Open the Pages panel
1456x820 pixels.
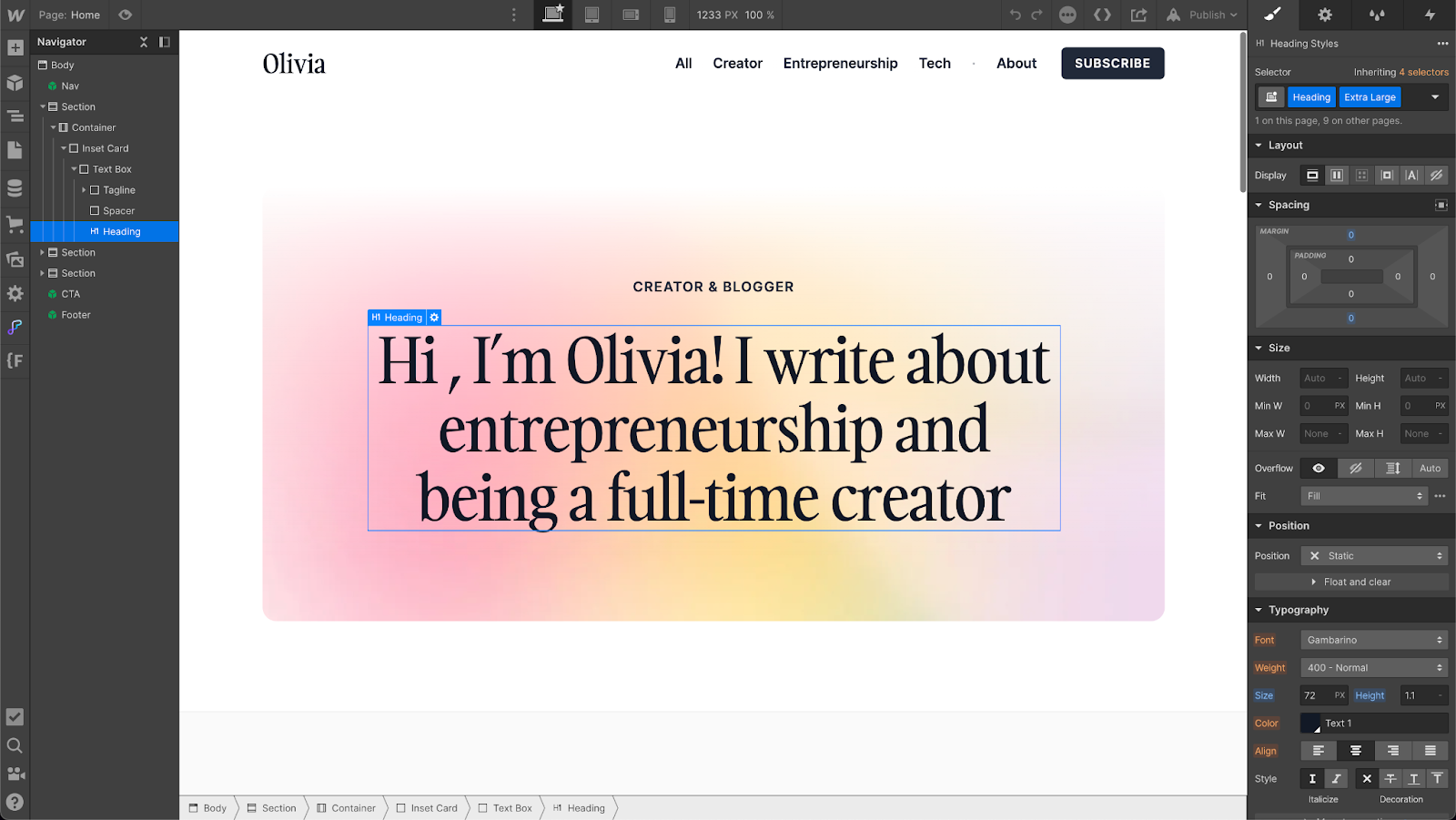(x=15, y=150)
